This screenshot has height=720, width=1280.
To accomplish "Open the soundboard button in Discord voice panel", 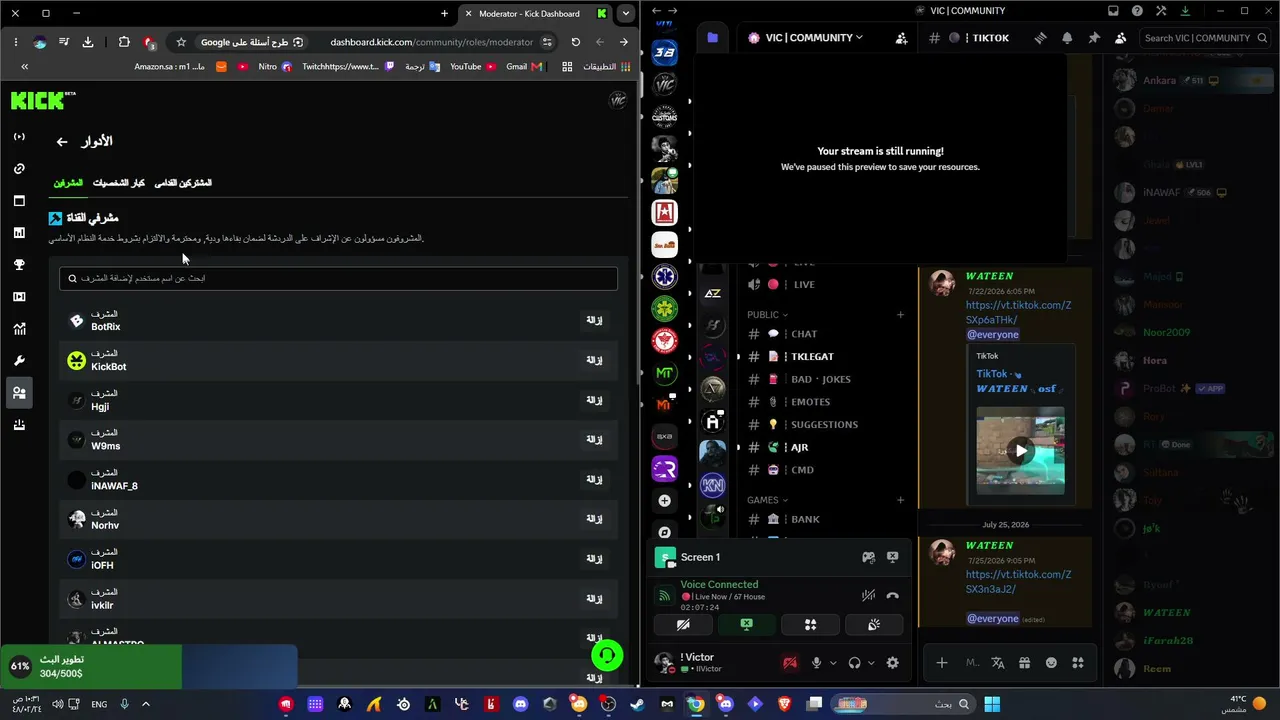I will point(873,625).
